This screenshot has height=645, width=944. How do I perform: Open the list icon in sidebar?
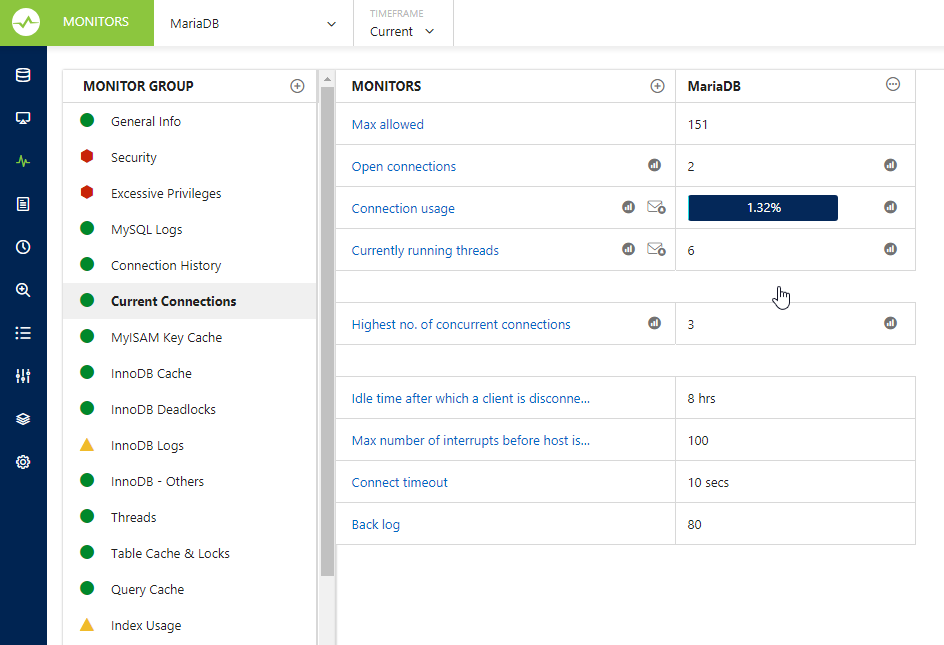tap(23, 333)
